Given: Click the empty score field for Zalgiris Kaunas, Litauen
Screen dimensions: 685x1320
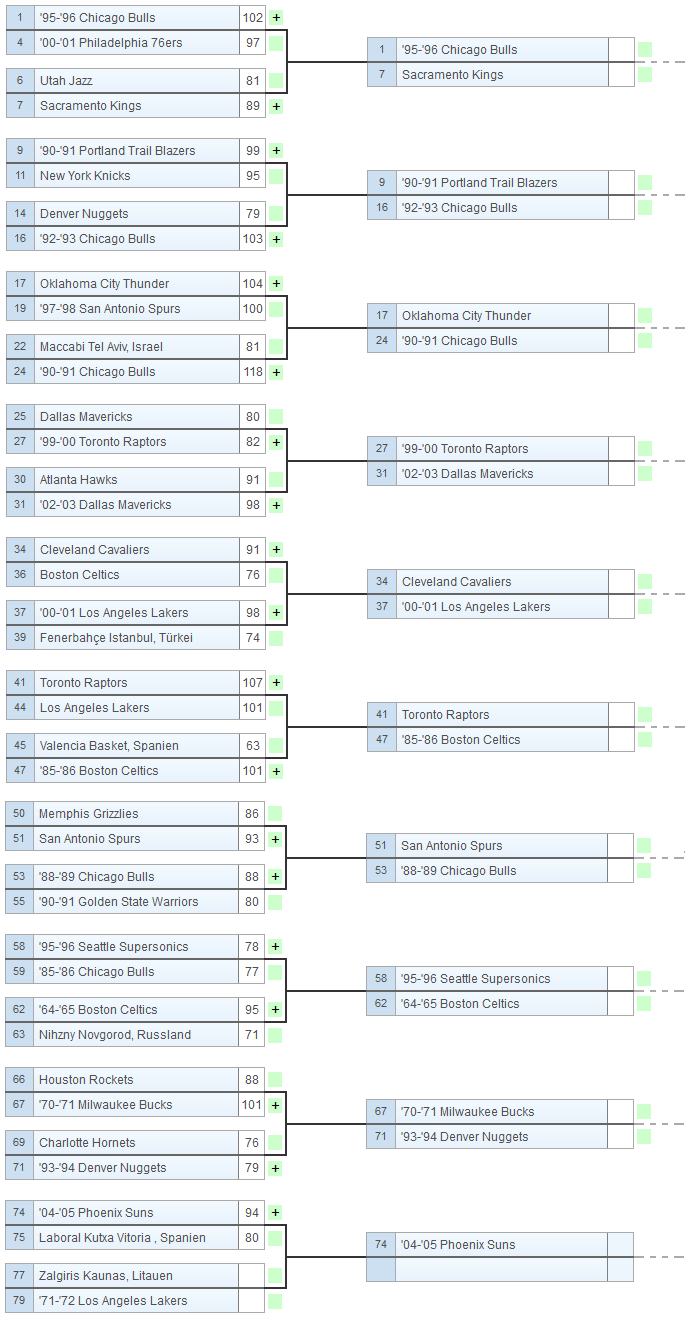Looking at the screenshot, I should 251,1276.
